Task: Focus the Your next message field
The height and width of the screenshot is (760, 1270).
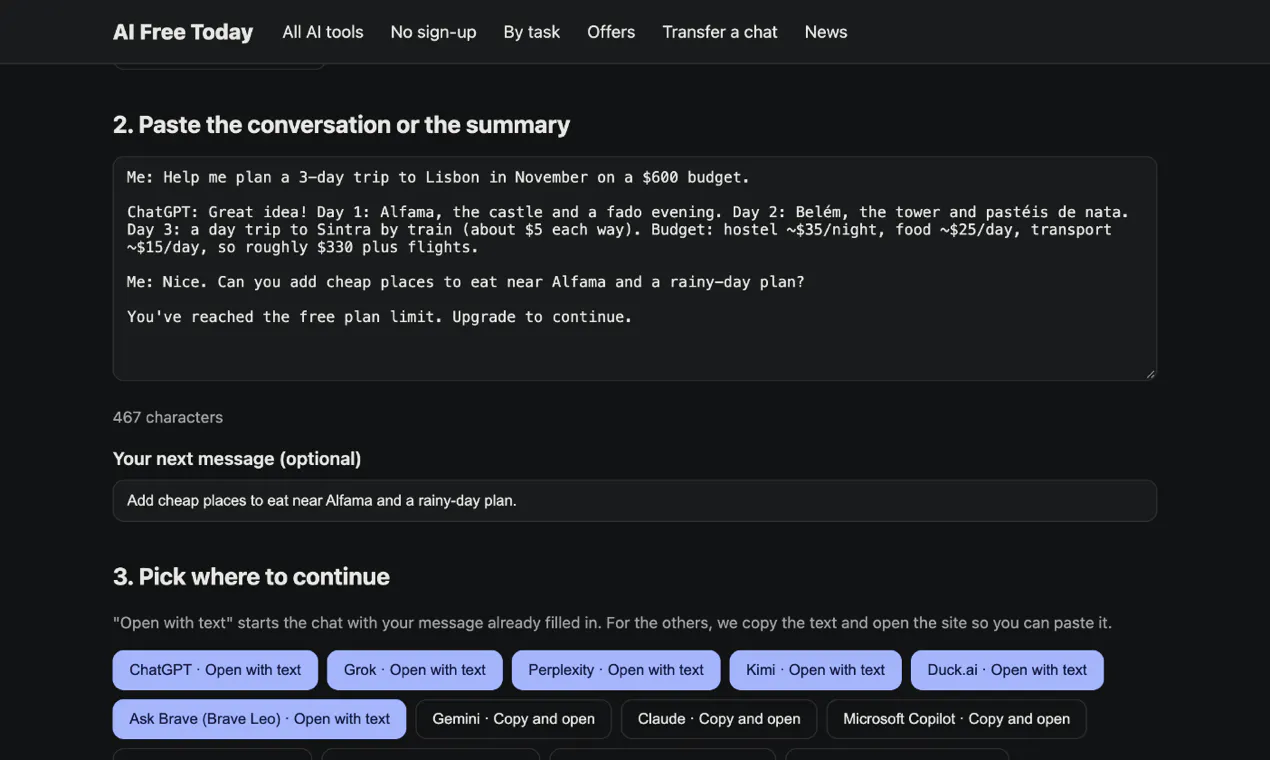Action: coord(635,500)
